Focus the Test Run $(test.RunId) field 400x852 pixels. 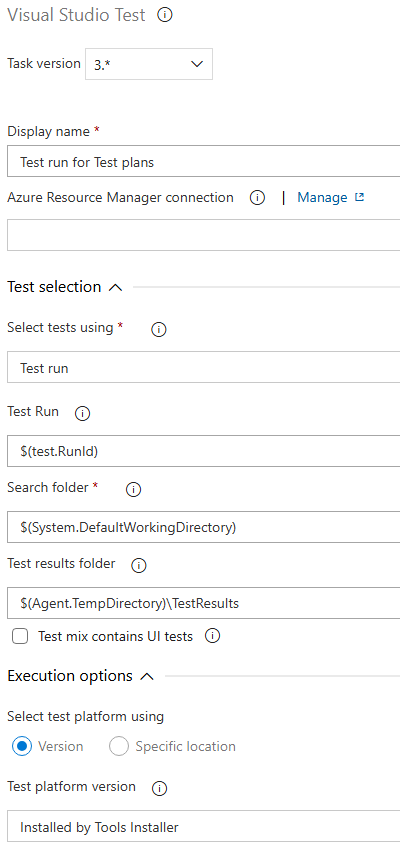point(204,450)
